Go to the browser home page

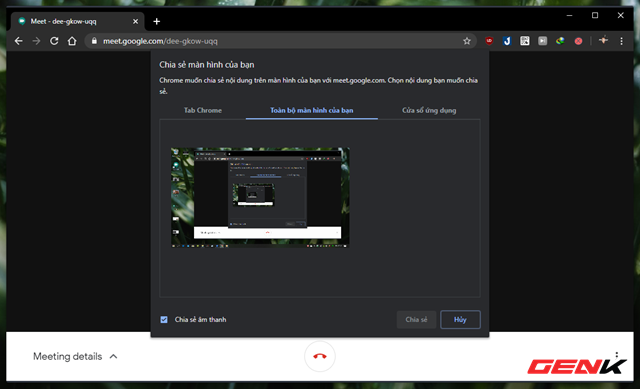click(72, 41)
